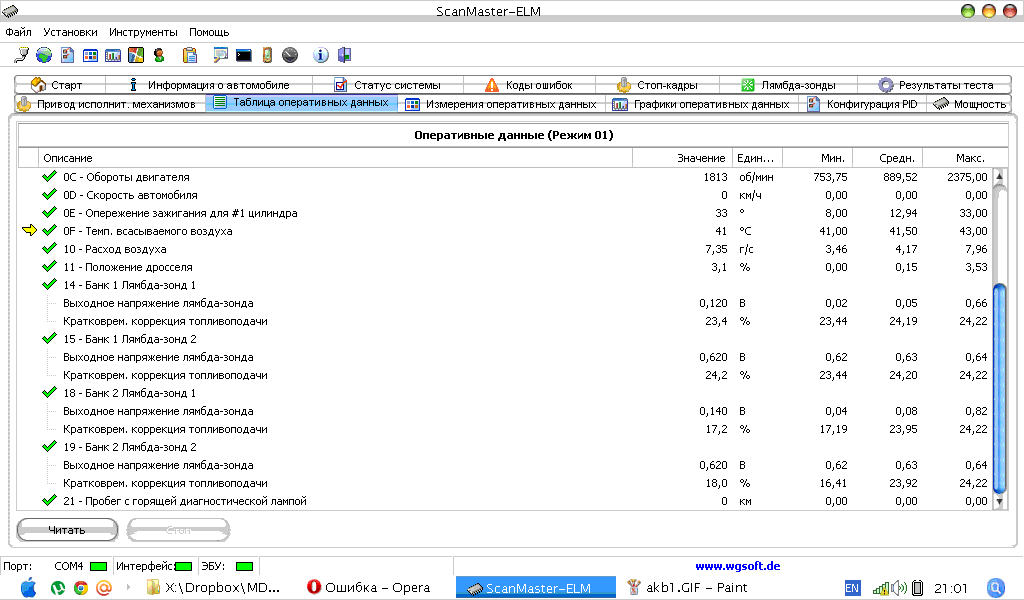Click the terminal console toolbar icon
Viewport: 1024px width, 600px height.
click(244, 55)
